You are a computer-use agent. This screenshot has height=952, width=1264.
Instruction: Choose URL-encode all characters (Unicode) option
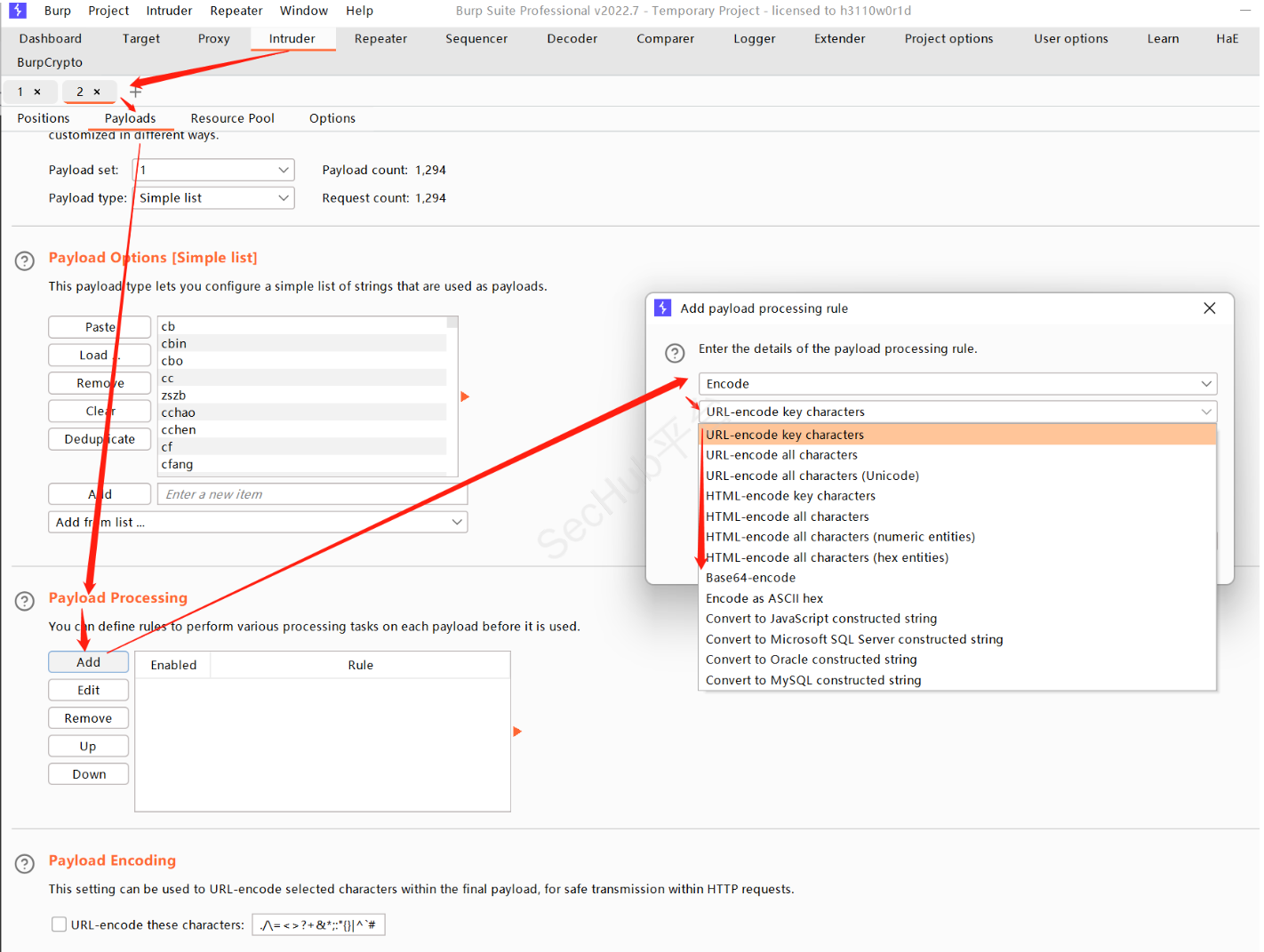coord(812,476)
